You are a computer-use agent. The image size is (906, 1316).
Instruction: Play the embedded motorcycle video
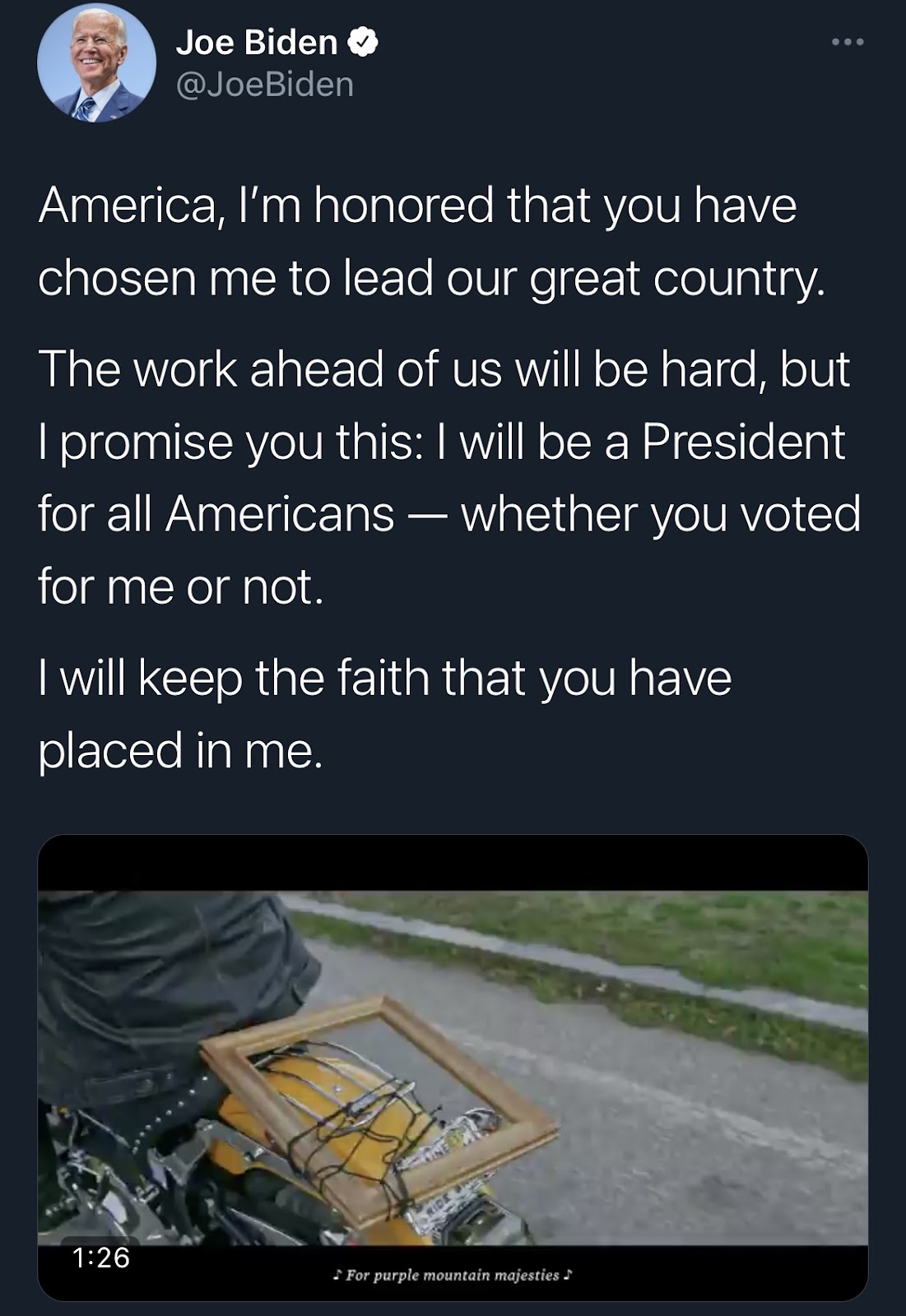click(453, 1068)
